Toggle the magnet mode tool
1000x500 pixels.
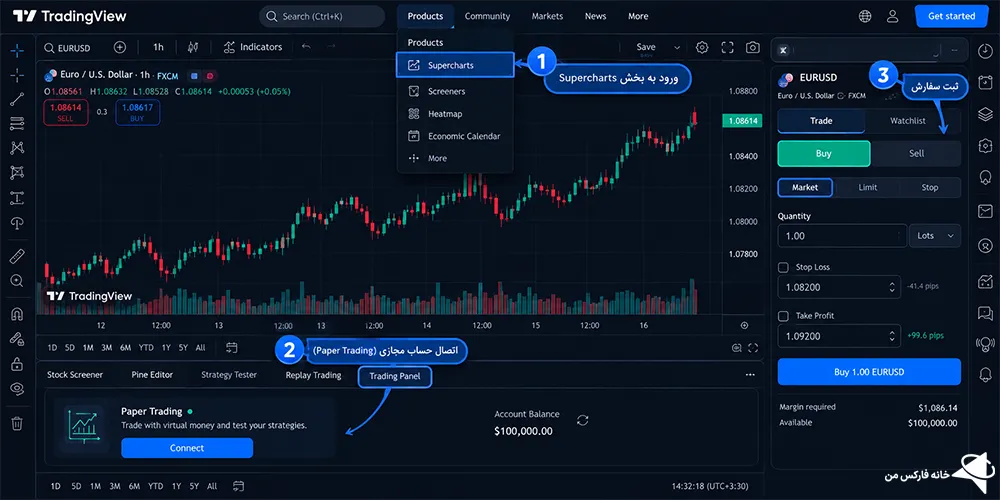[17, 314]
